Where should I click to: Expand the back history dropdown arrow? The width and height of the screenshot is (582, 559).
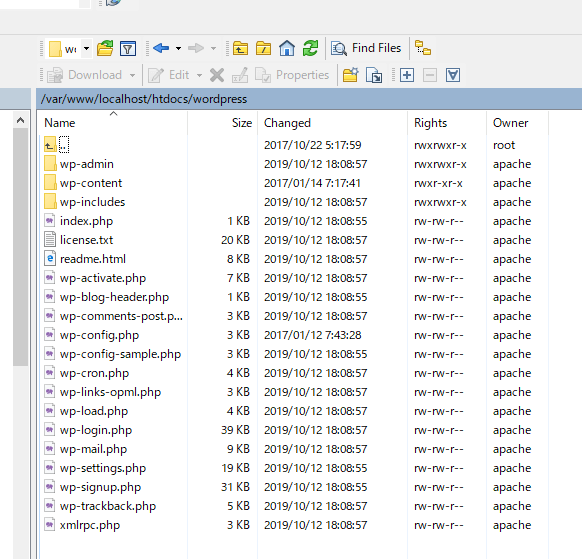coord(179,49)
